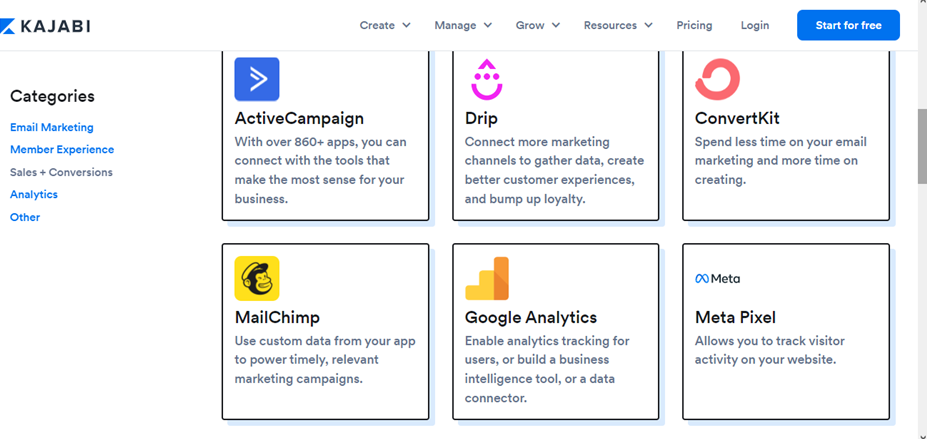Open the Login page
Screen dimensions: 927x439
[755, 25]
